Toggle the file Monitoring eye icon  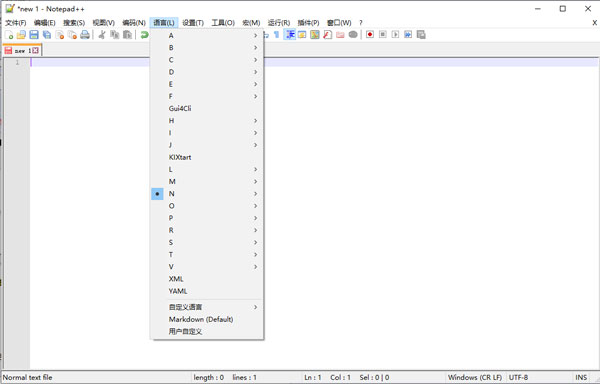(x=353, y=35)
